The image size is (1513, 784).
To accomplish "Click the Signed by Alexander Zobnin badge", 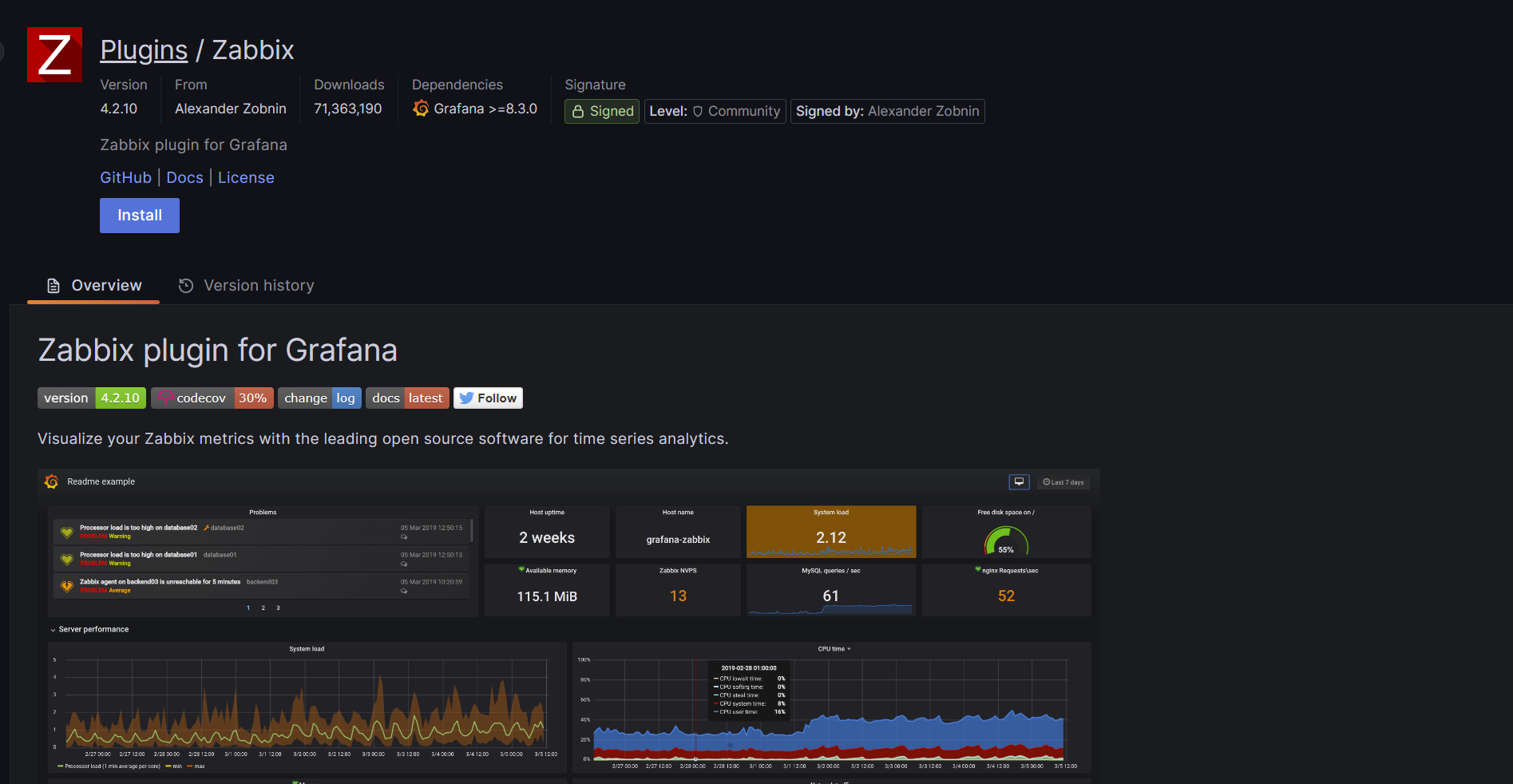I will coord(887,111).
